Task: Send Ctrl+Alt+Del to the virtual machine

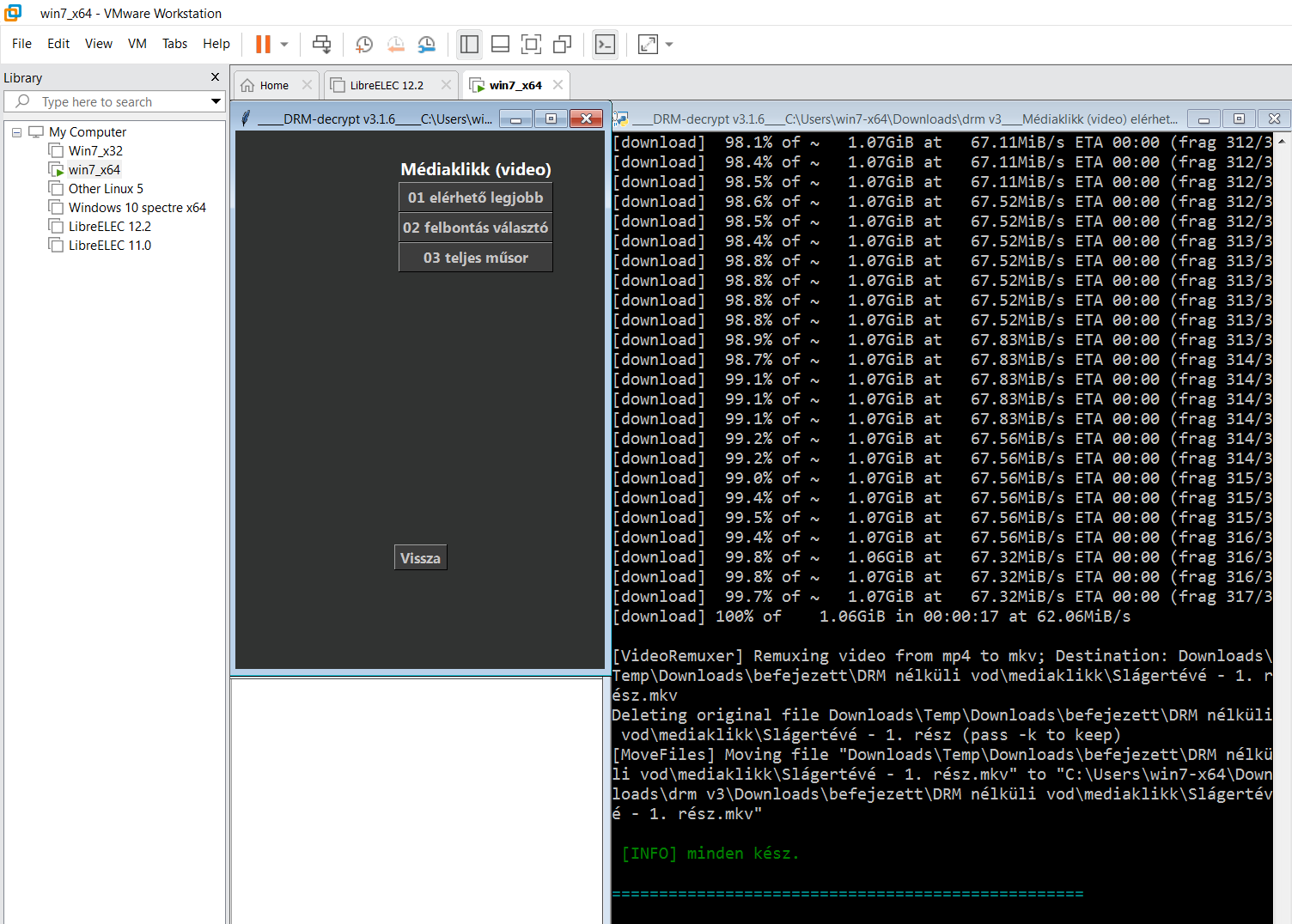Action: (321, 44)
